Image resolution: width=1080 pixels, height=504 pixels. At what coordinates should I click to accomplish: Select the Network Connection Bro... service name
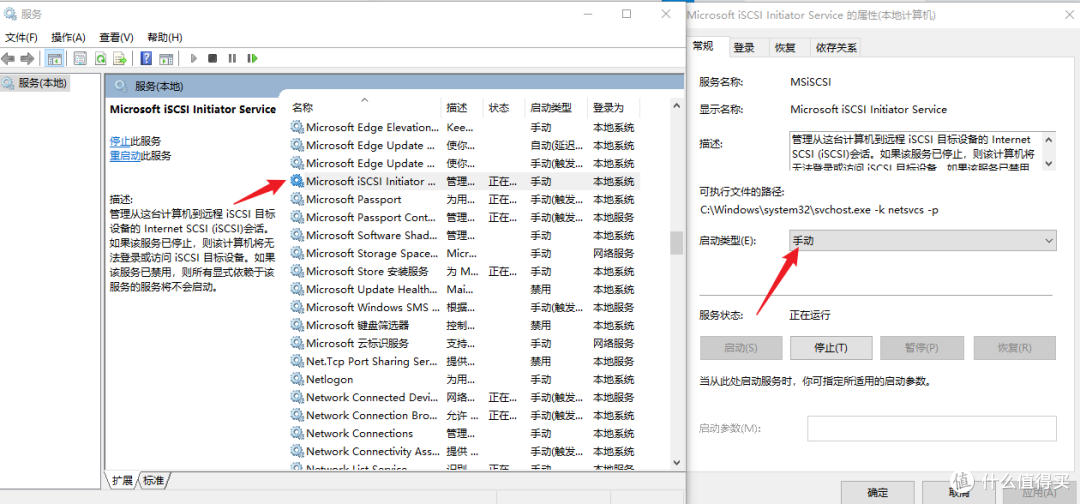371,415
